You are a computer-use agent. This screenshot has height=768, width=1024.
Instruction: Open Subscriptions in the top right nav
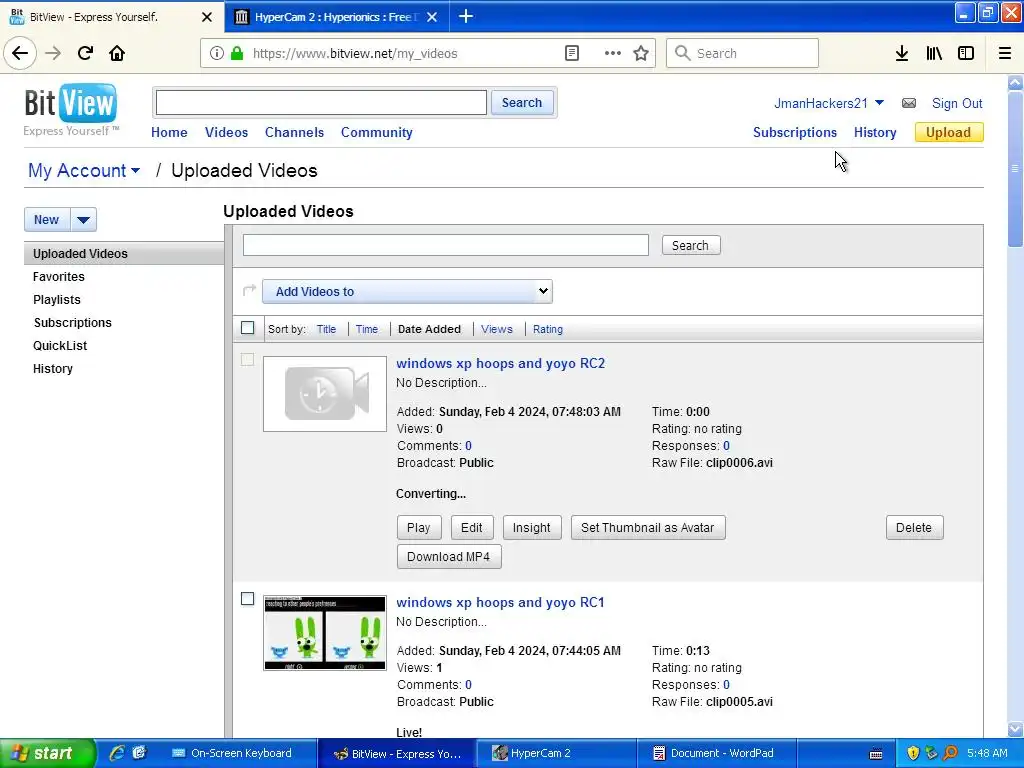click(x=795, y=133)
